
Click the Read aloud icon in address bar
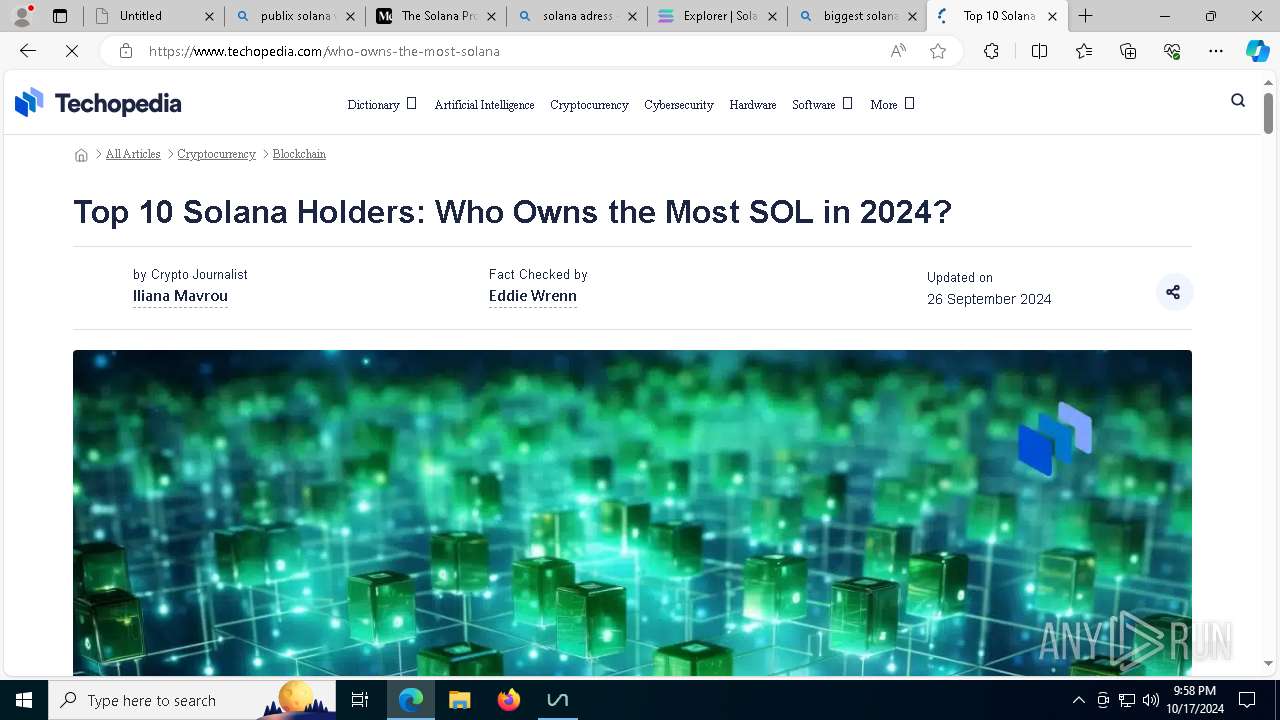pyautogui.click(x=898, y=51)
